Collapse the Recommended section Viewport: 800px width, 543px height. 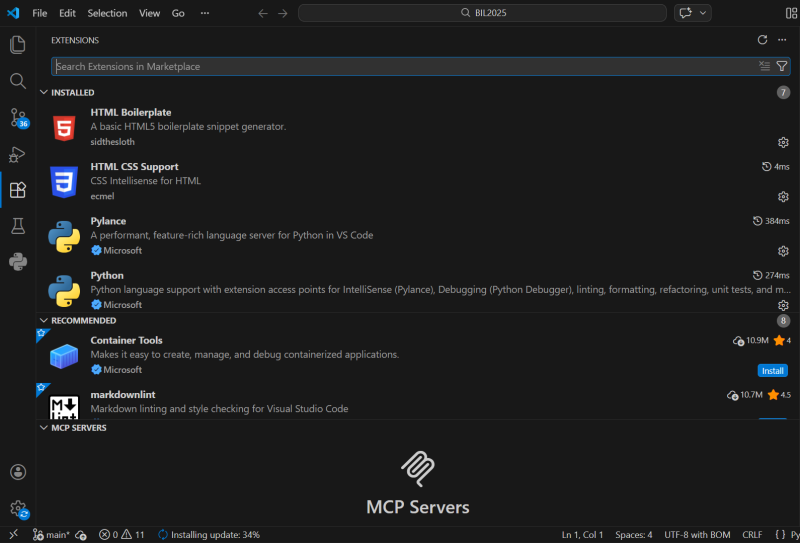pos(44,320)
